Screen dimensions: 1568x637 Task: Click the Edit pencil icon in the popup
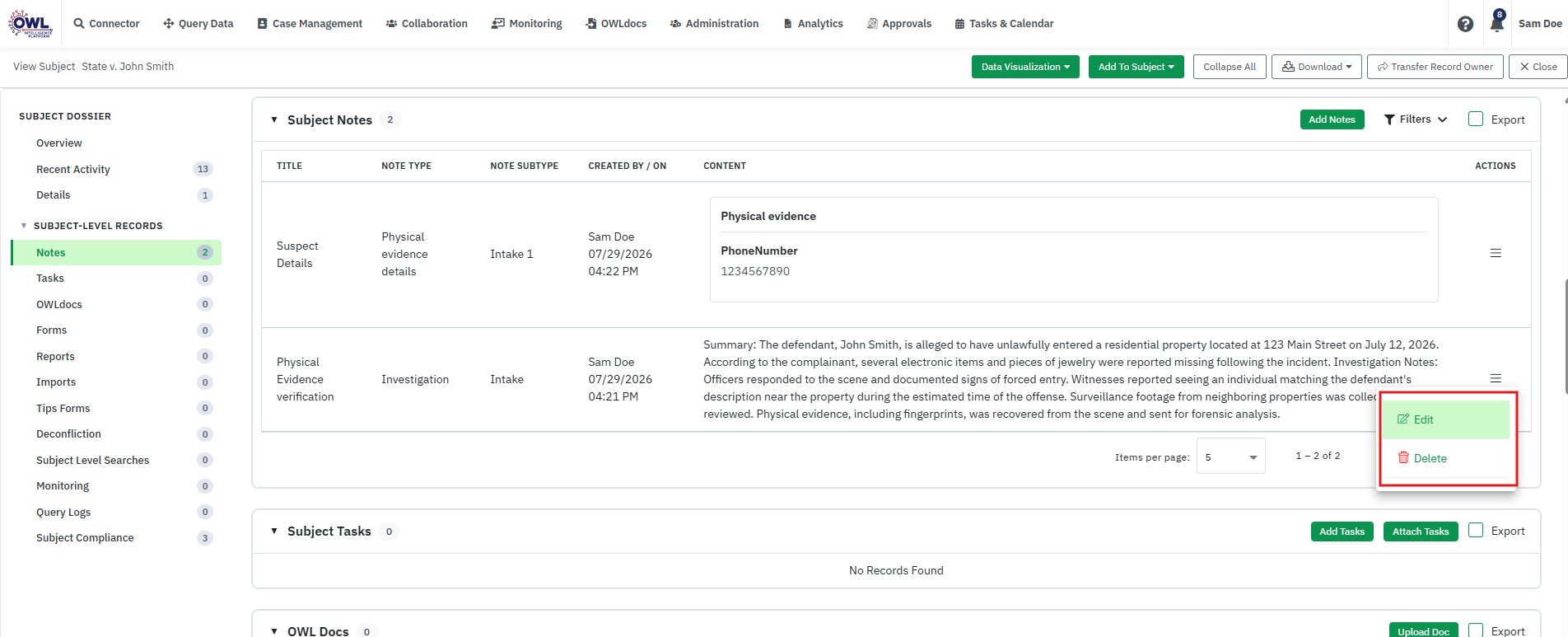(1403, 419)
